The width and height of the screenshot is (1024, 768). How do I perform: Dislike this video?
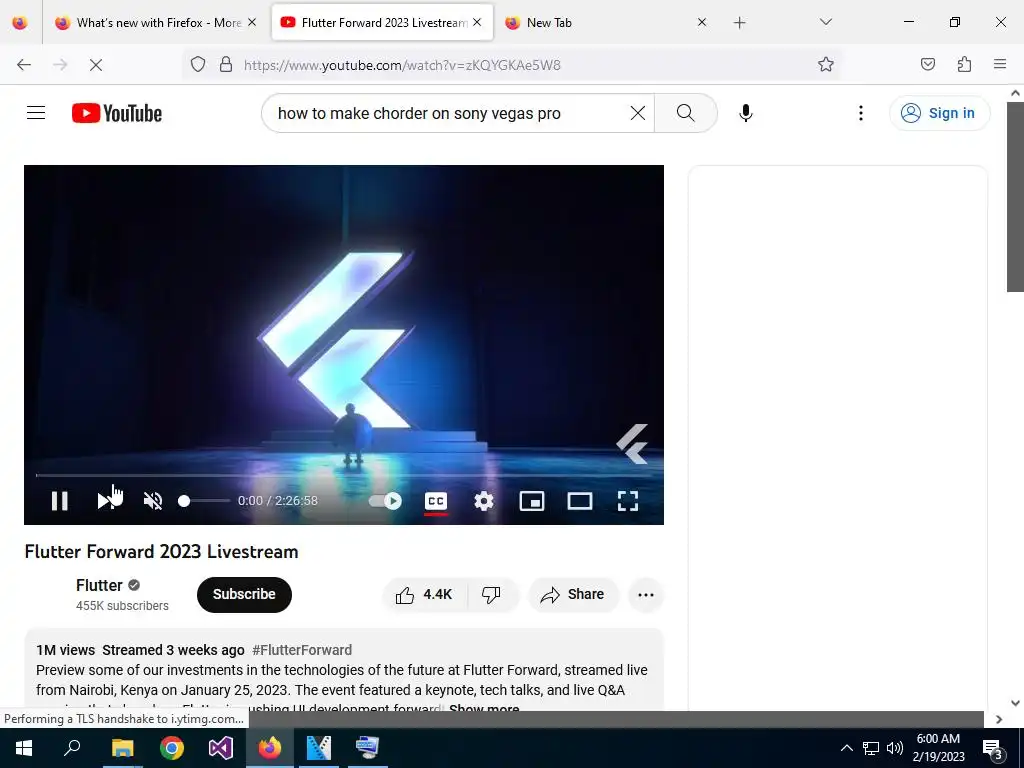(492, 594)
